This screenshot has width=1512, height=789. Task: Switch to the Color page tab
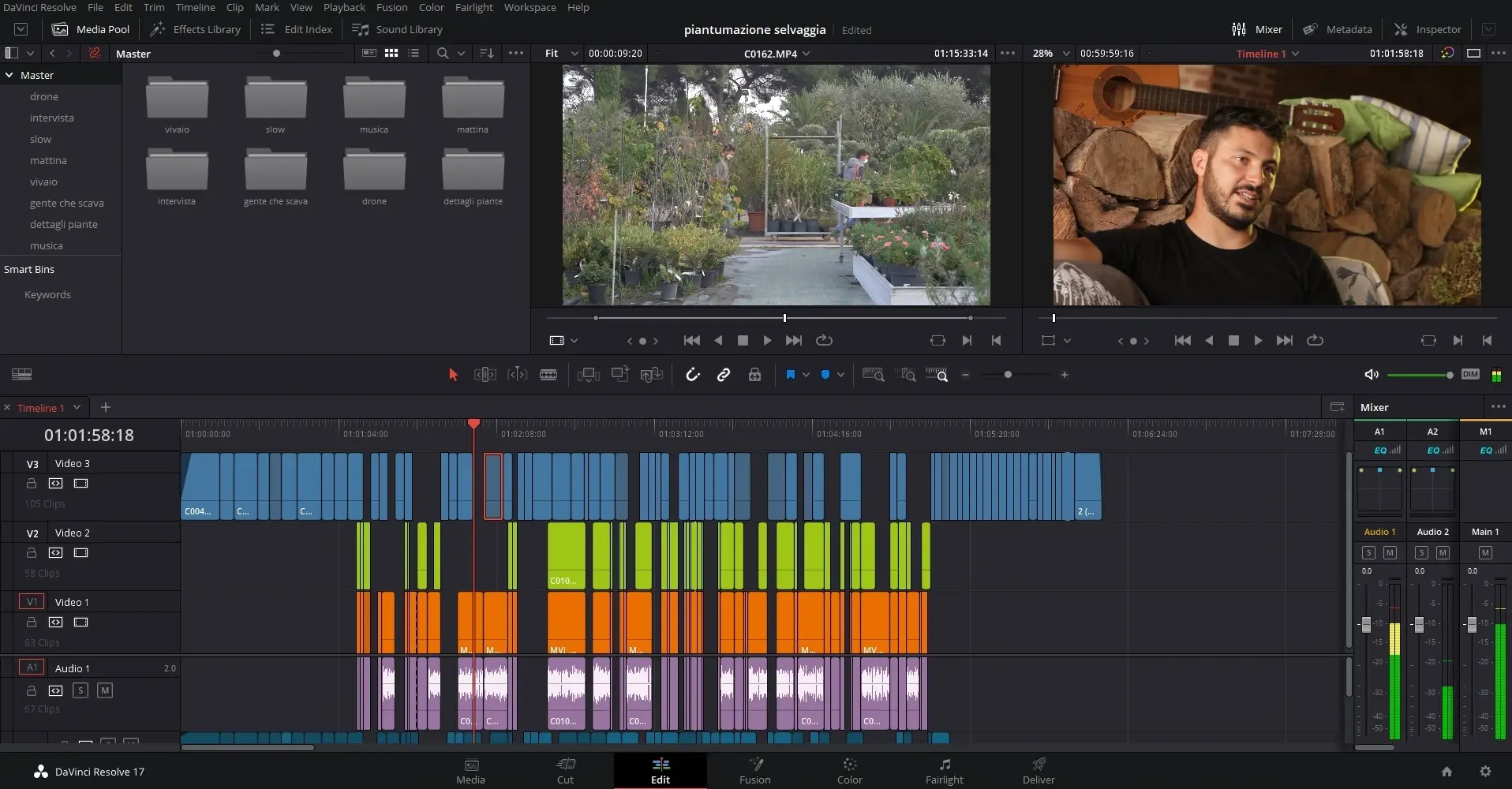tap(849, 771)
